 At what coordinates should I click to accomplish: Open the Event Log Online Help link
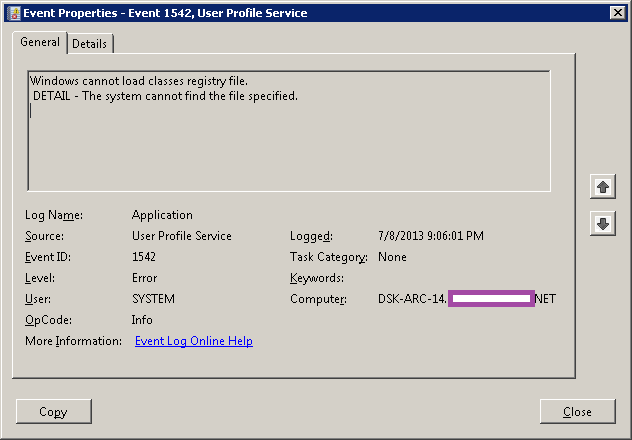coord(193,341)
